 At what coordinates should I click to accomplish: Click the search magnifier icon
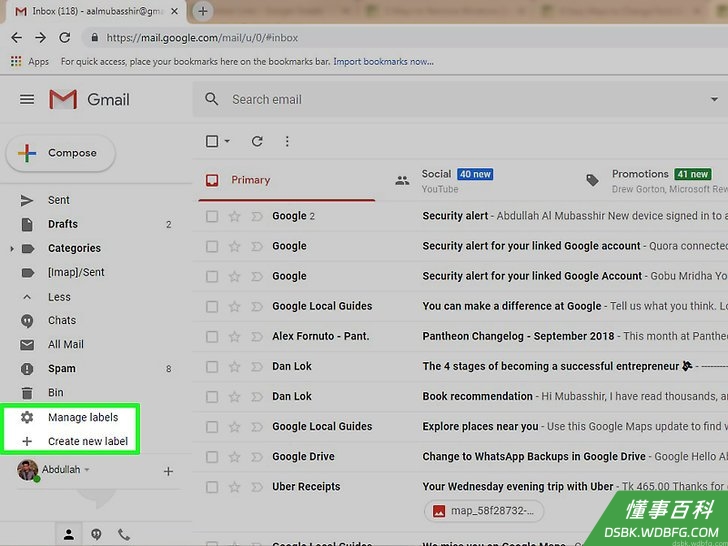tap(212, 99)
